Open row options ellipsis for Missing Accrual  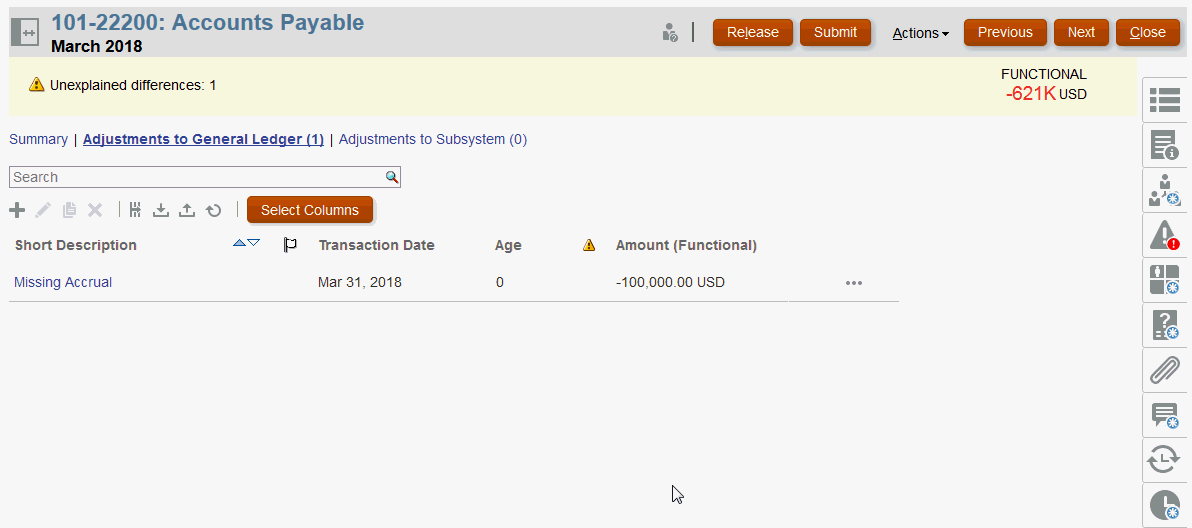853,283
